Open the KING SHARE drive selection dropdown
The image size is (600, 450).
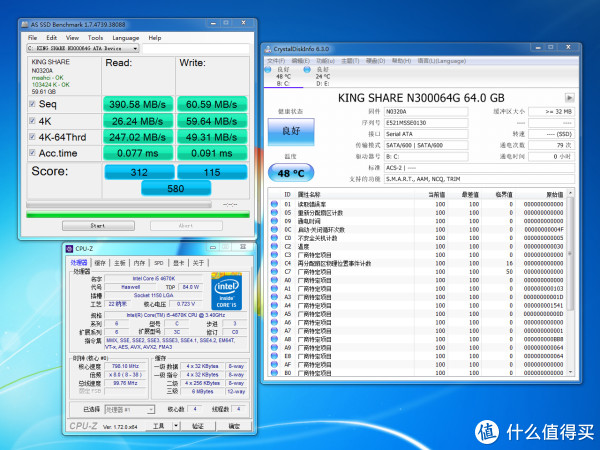(83, 49)
